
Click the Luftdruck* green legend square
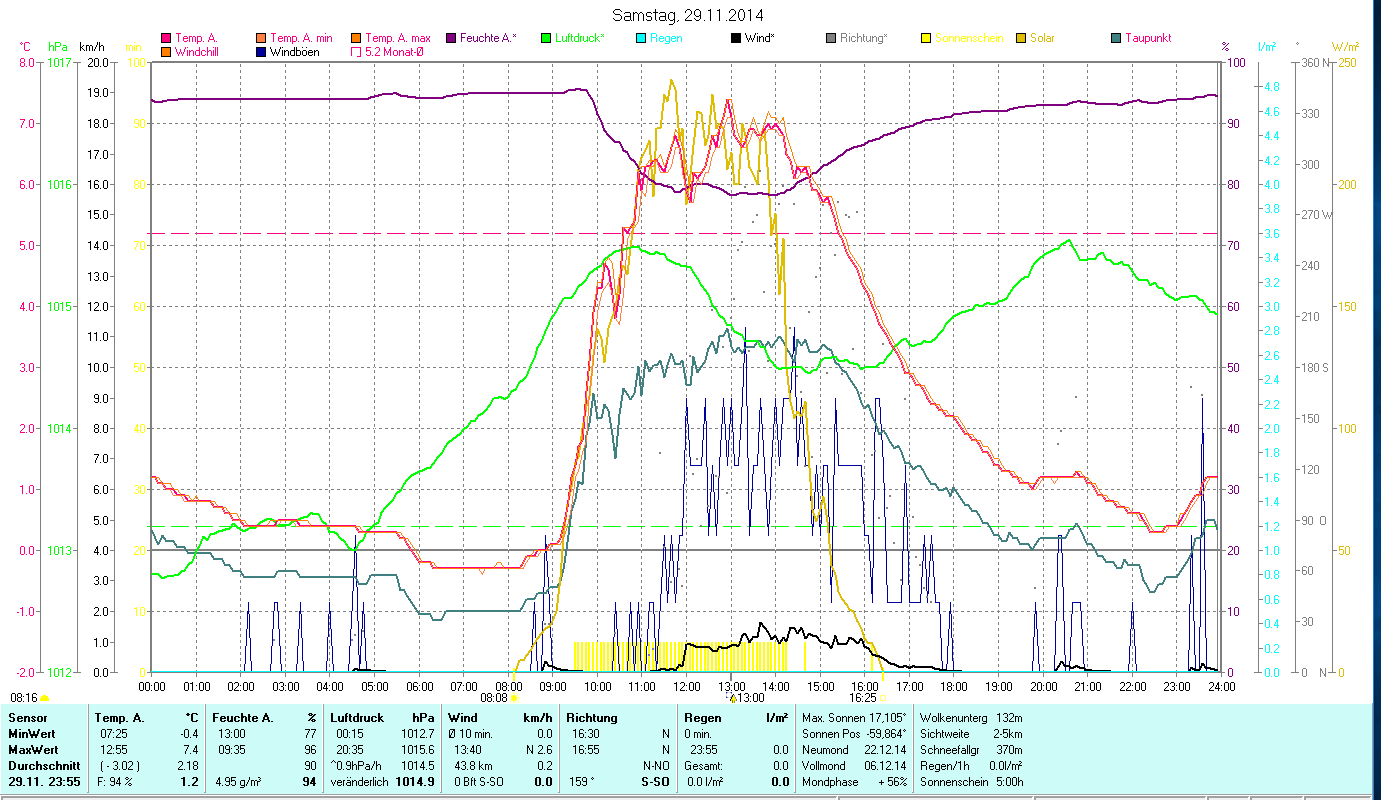coord(546,38)
